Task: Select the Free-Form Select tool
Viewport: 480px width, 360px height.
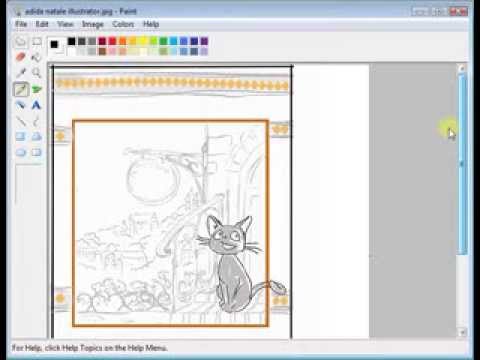Action: coord(21,42)
